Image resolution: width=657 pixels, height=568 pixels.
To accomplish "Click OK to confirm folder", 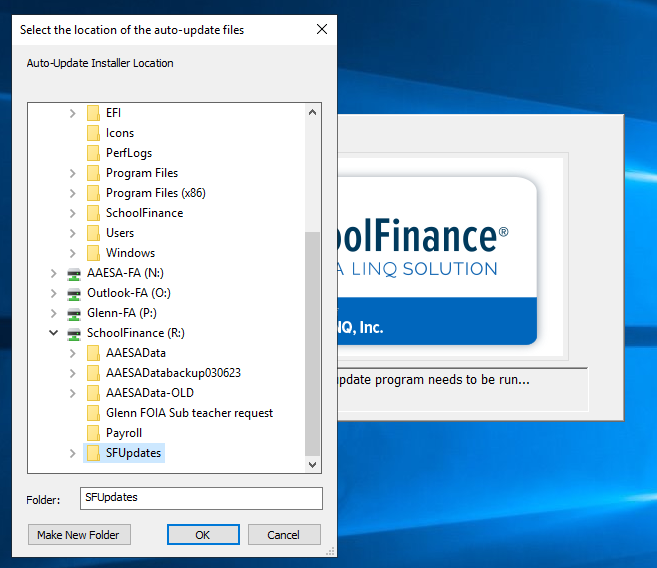I will point(203,534).
